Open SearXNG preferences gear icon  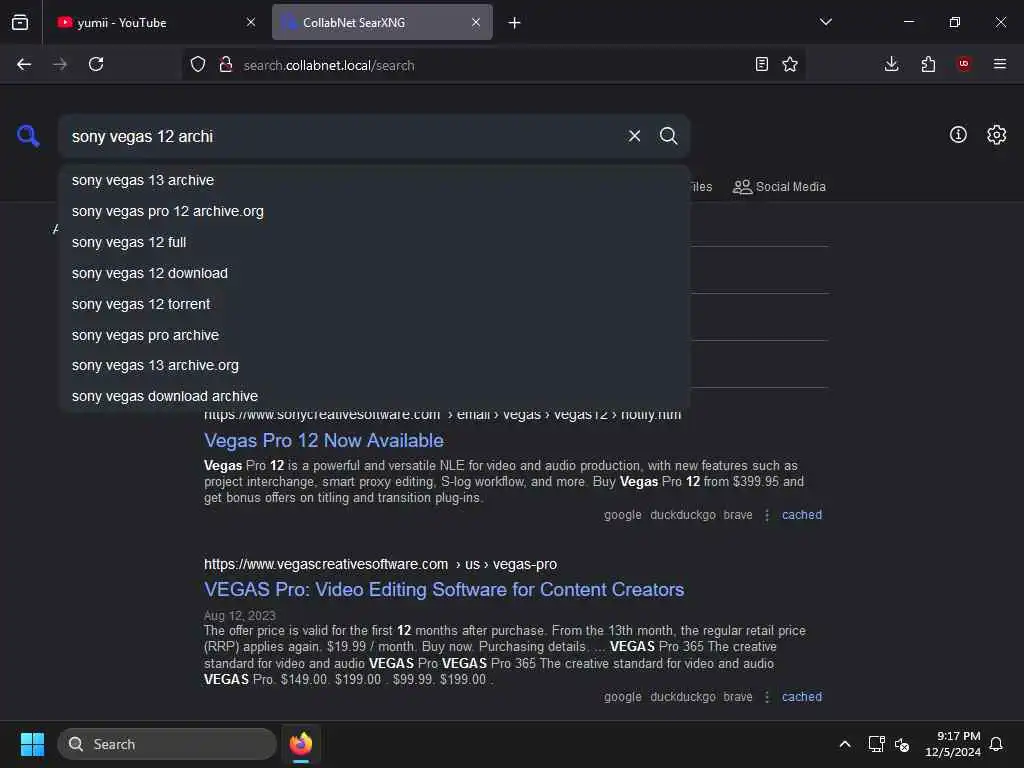coord(996,135)
